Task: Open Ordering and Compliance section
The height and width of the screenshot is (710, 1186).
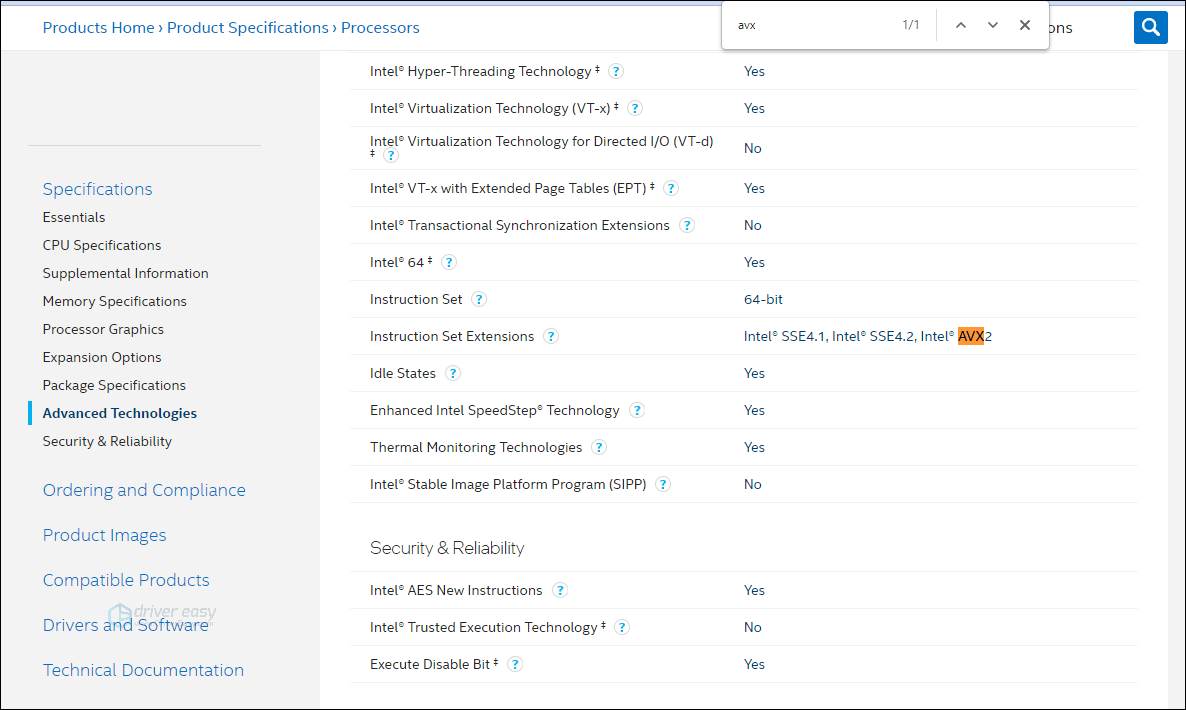Action: (144, 490)
